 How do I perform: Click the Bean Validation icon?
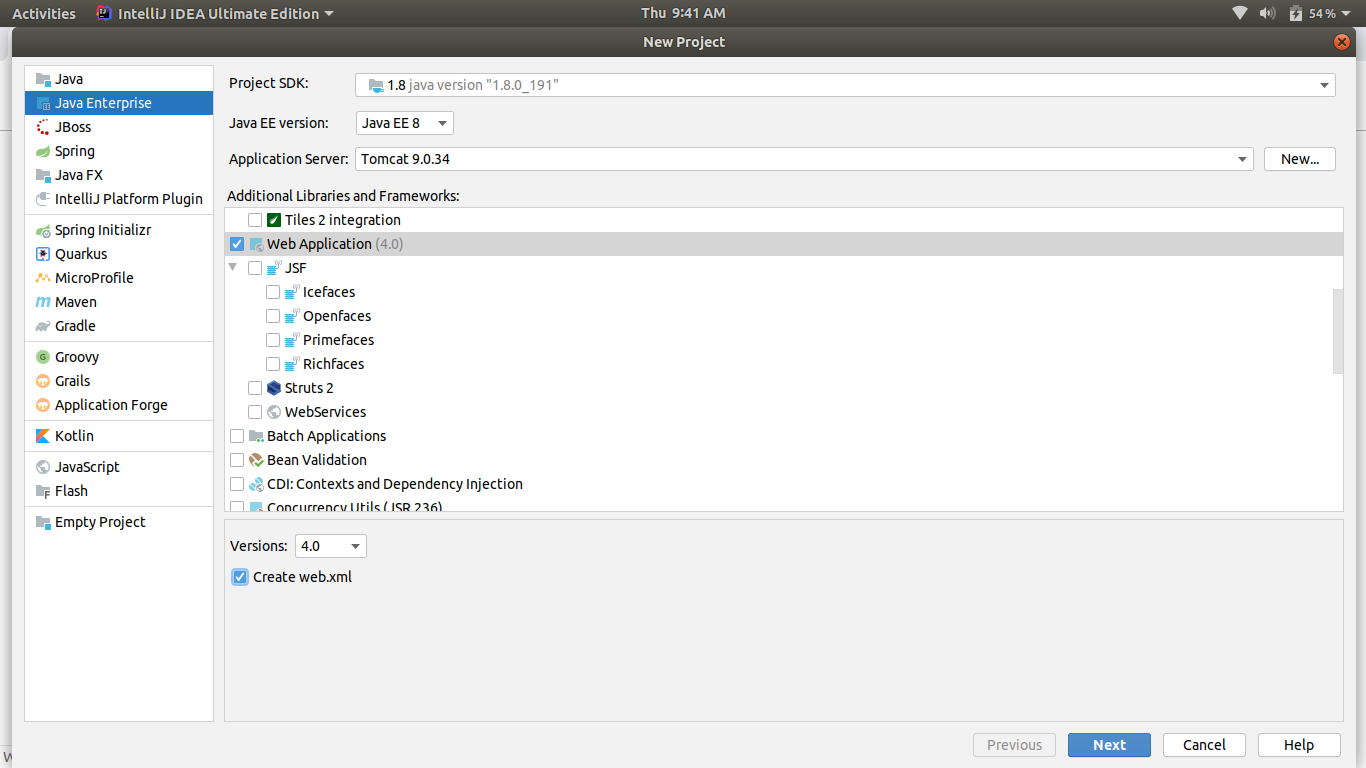point(256,460)
